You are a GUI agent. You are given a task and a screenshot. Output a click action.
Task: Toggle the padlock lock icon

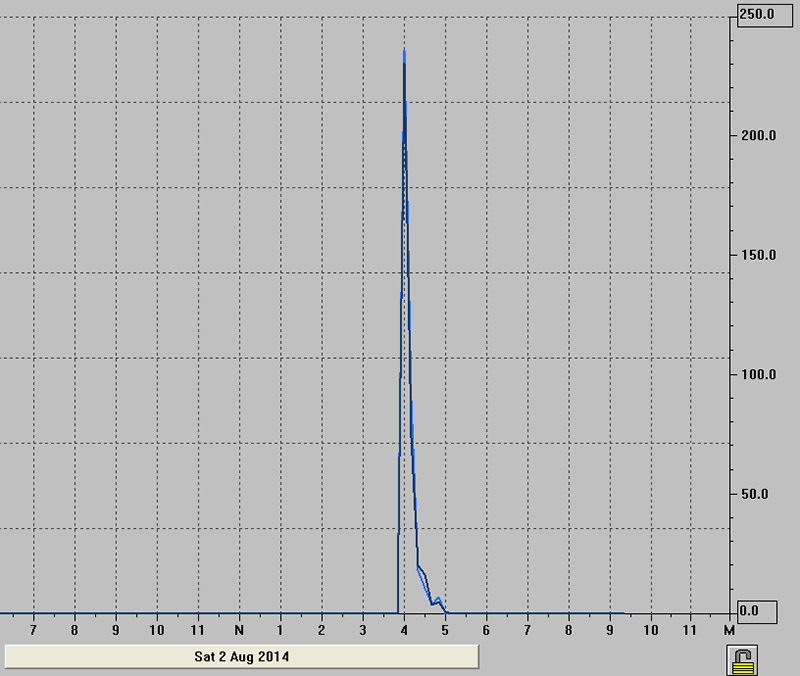click(x=742, y=660)
